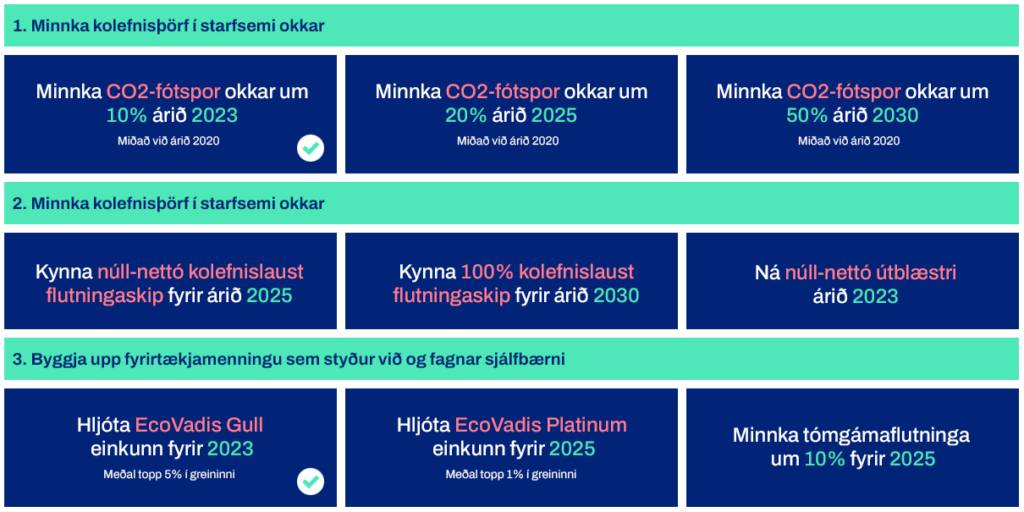Open the 50% CO2-fótspor 2030 card
1024x512 pixels.
click(852, 114)
